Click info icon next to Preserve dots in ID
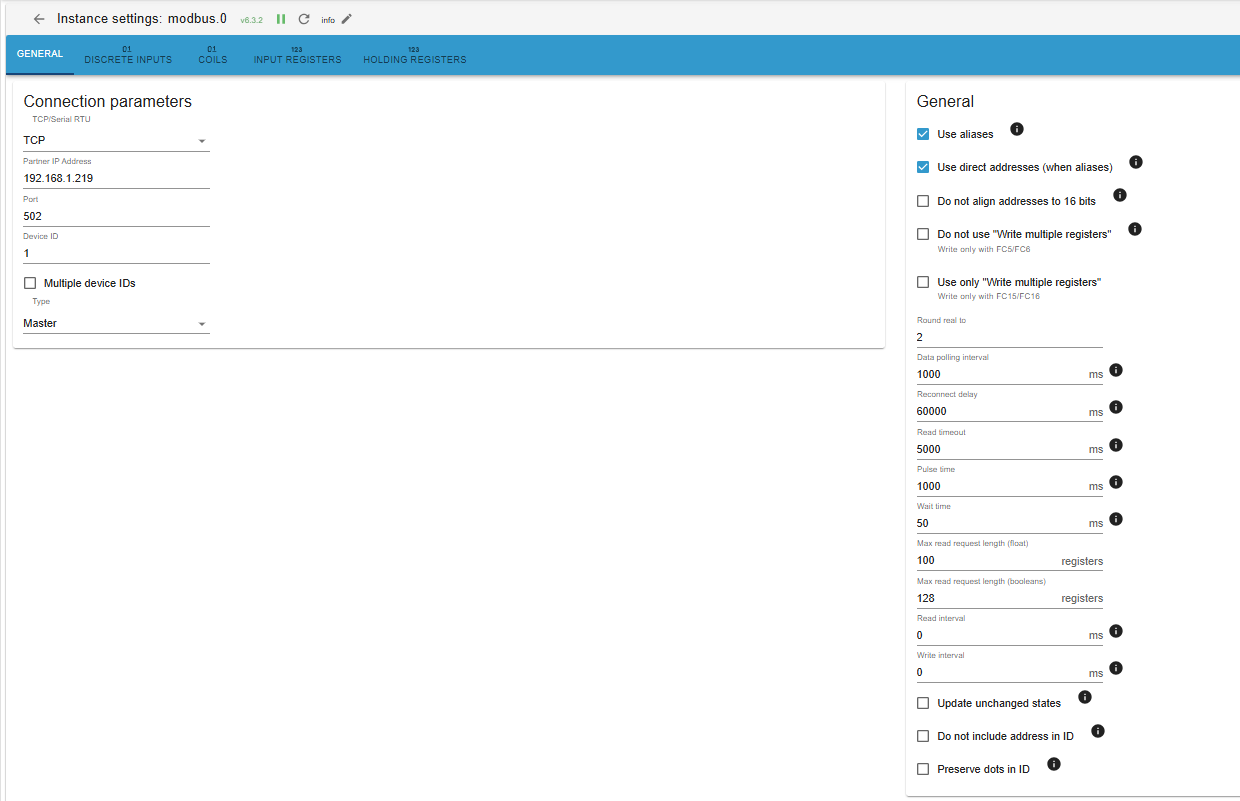The image size is (1240, 801). pos(1053,764)
